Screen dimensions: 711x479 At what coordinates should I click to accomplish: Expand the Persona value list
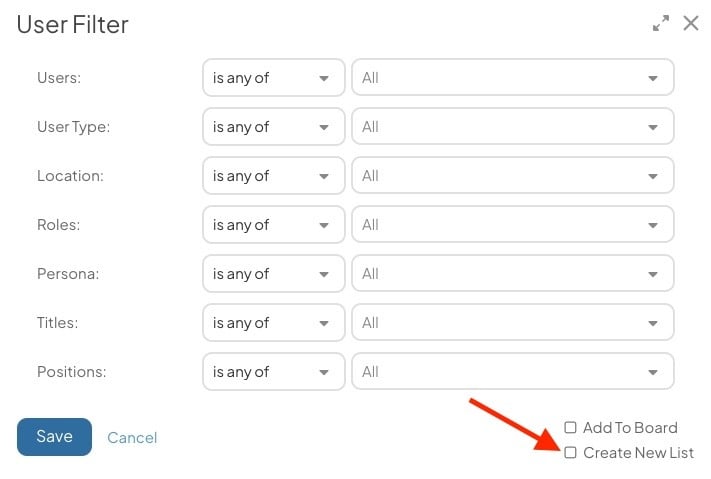pos(512,274)
